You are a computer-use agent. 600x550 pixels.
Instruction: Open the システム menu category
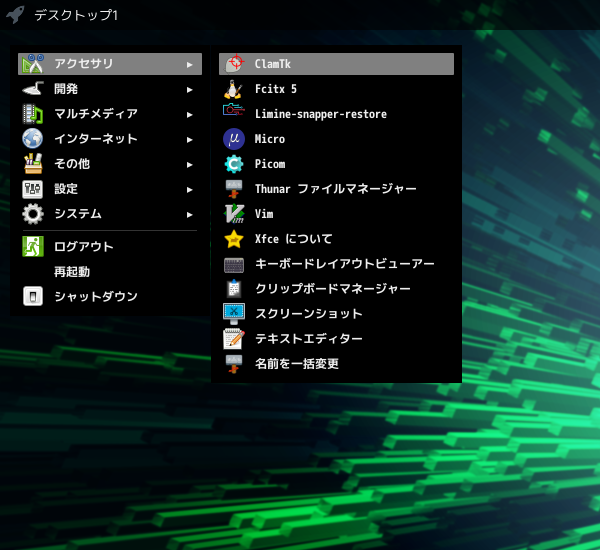110,214
